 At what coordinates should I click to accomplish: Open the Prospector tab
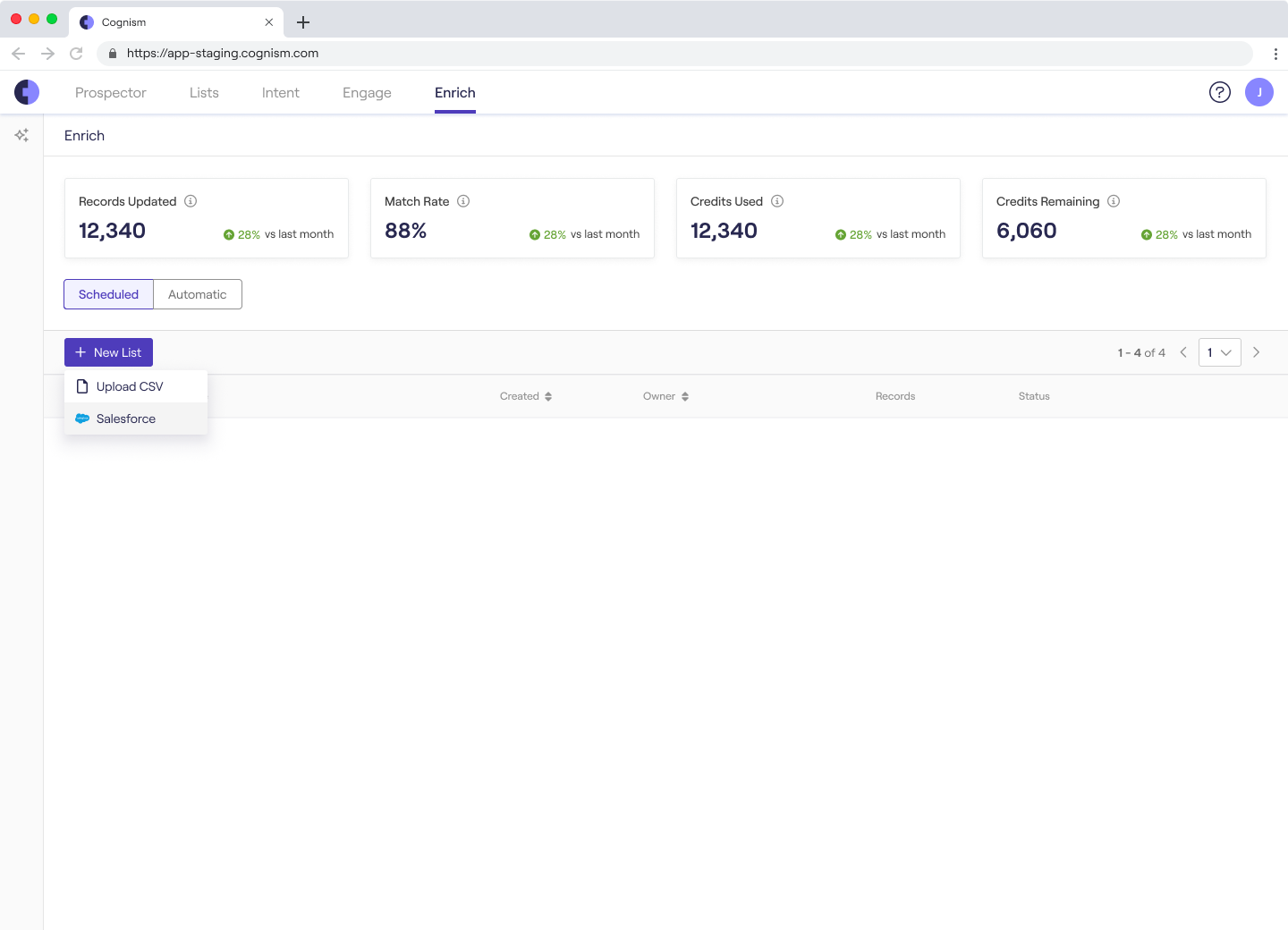[x=110, y=93]
